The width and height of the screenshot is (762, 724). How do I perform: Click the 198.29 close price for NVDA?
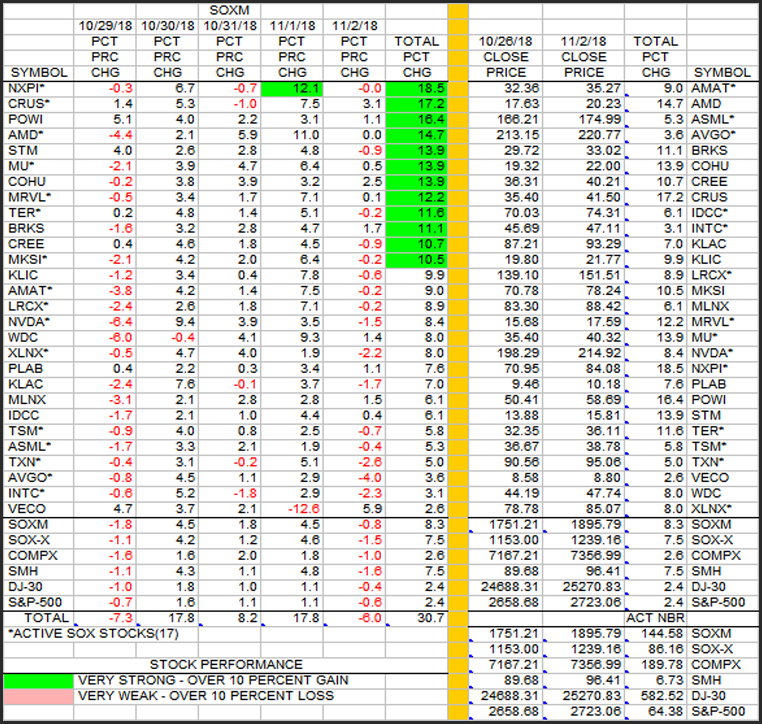(518, 353)
